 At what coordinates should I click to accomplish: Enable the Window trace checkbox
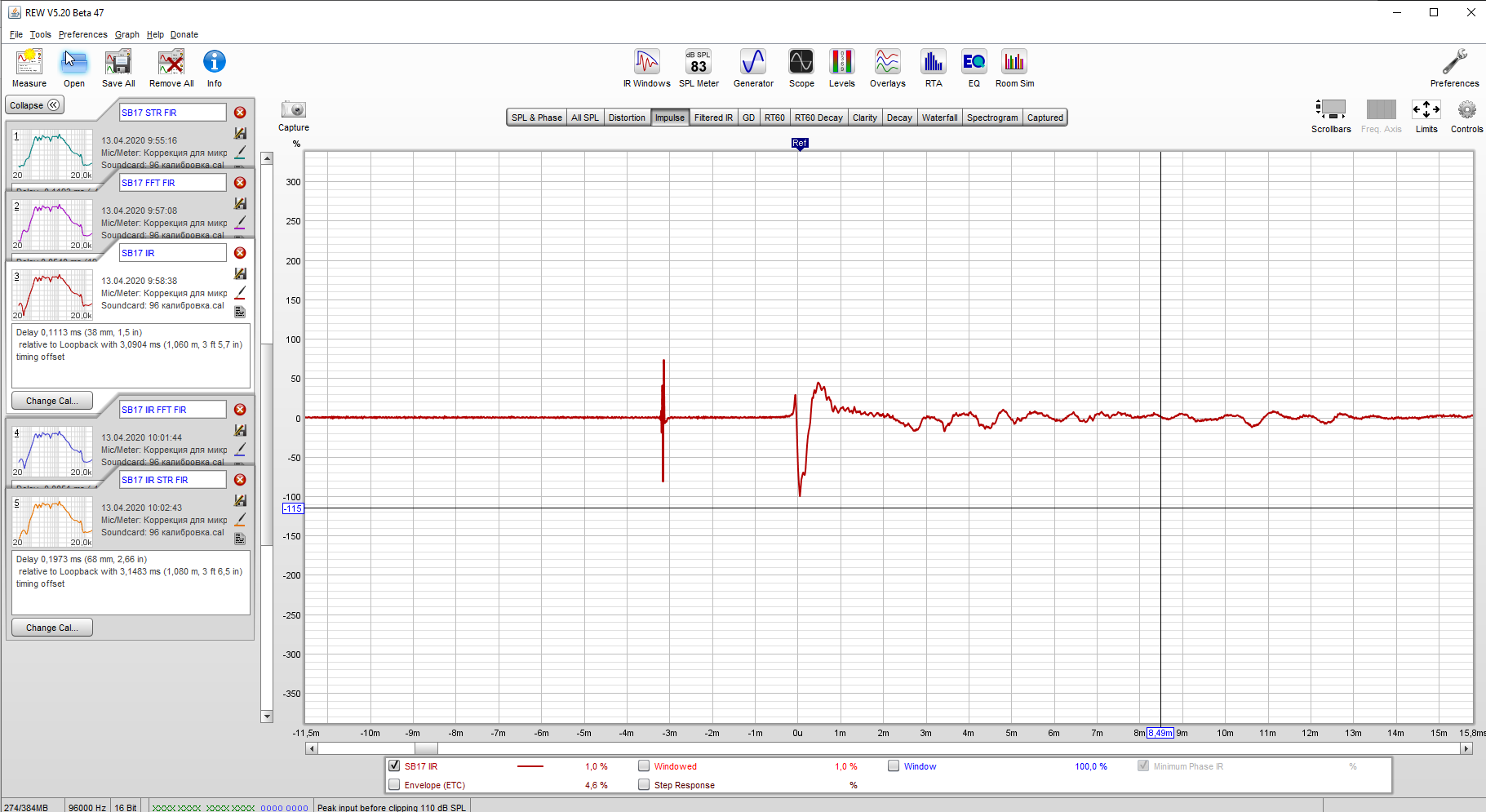[x=894, y=765]
